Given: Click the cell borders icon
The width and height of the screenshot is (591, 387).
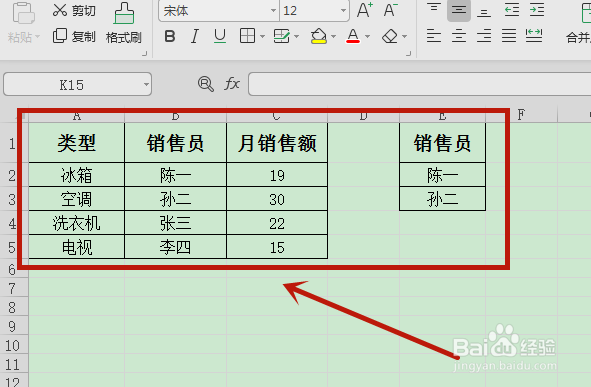Looking at the screenshot, I should pos(247,36).
